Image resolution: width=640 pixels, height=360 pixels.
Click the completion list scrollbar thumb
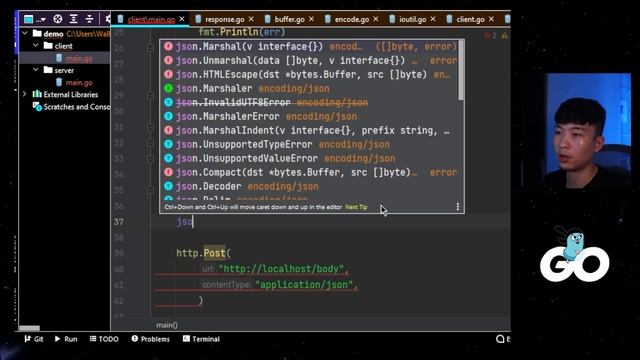[461, 70]
